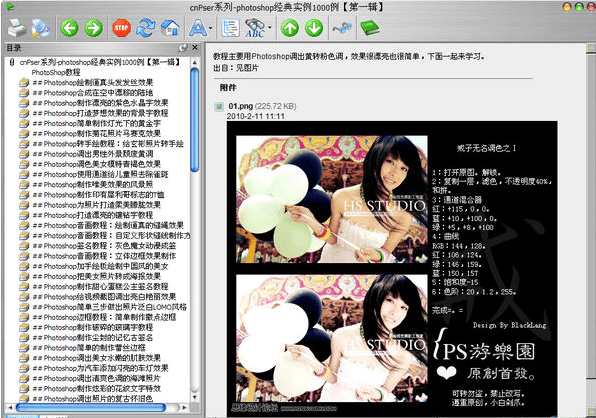Click contents tree vertical scrollbar down arrow
The image size is (596, 418).
[x=195, y=397]
